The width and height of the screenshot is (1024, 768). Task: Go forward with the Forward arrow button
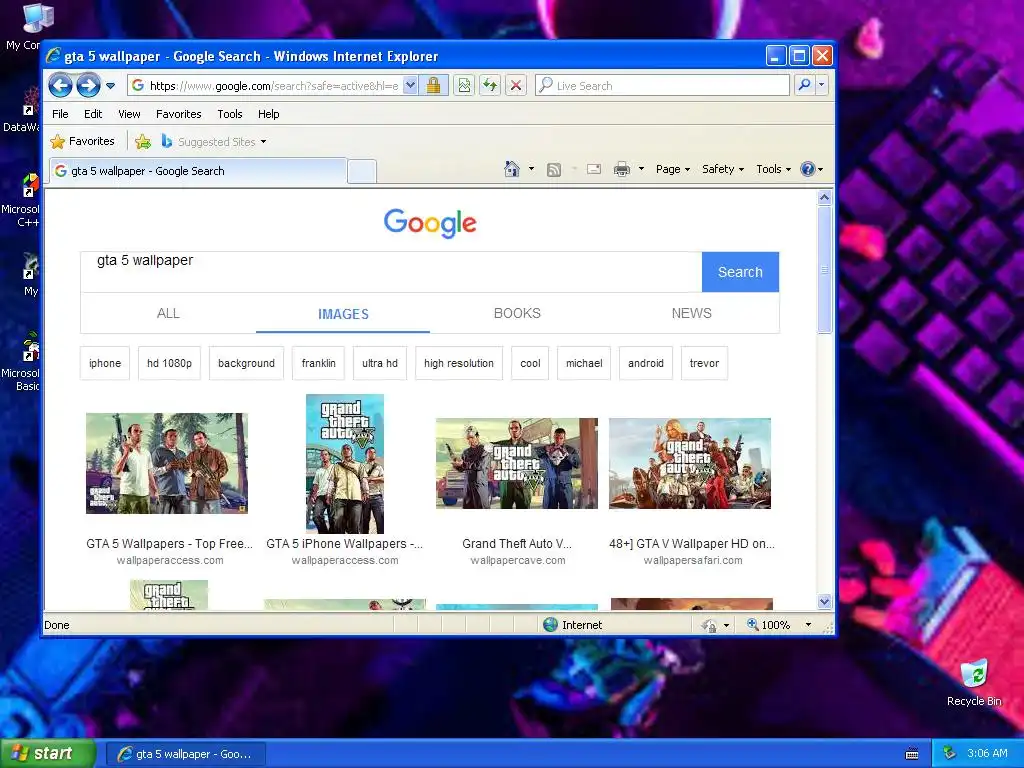pyautogui.click(x=88, y=86)
